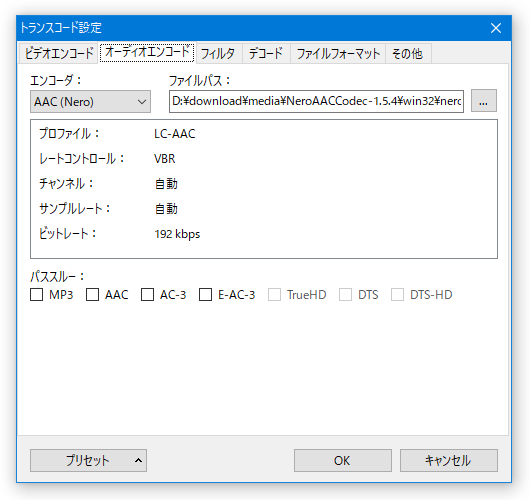Switch to the ビデオエンコード tab

click(x=58, y=53)
